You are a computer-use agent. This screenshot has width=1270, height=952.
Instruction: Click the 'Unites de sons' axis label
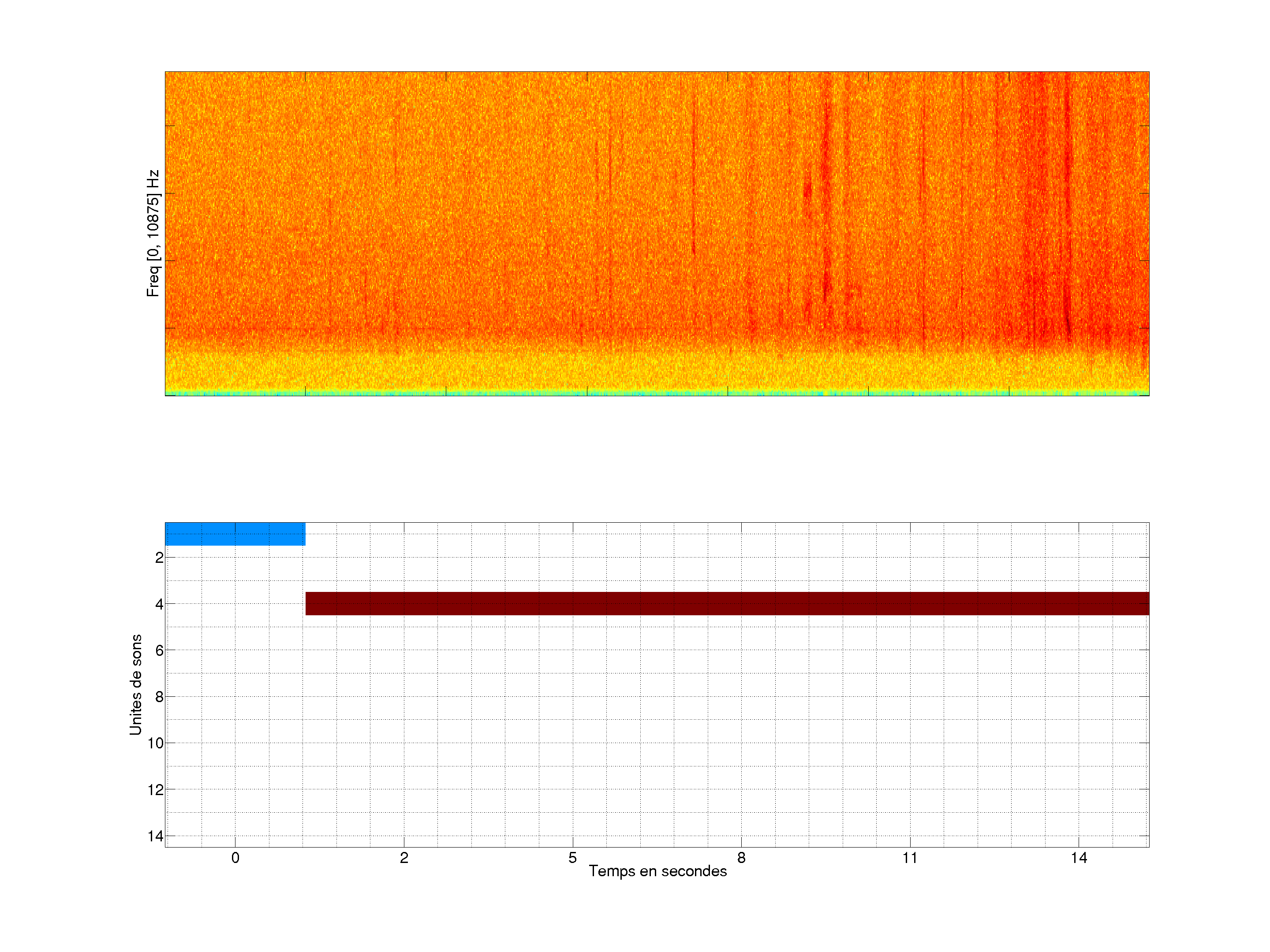click(135, 684)
